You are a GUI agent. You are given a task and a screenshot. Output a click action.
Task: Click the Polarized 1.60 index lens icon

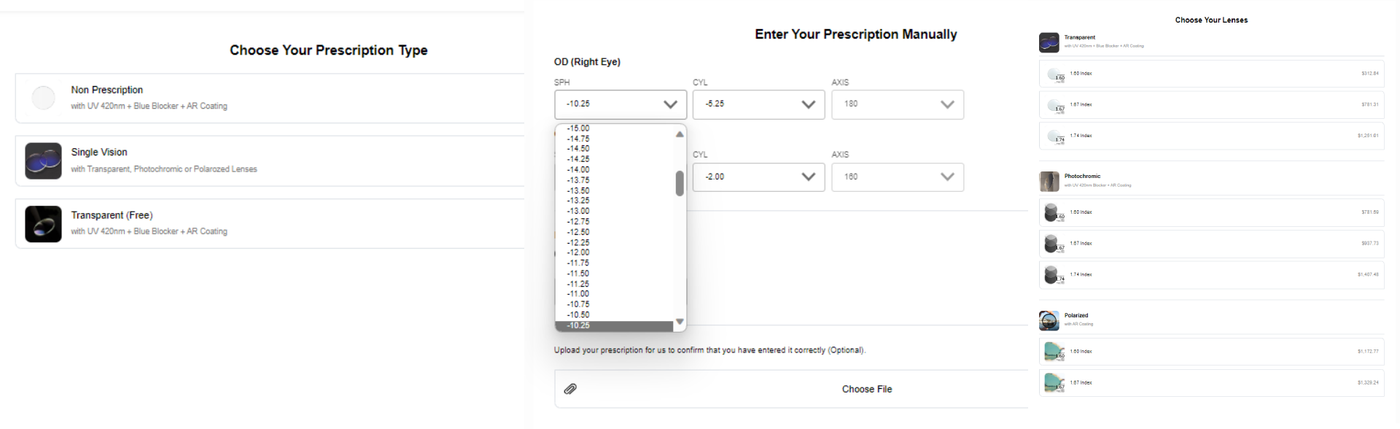(x=1052, y=351)
